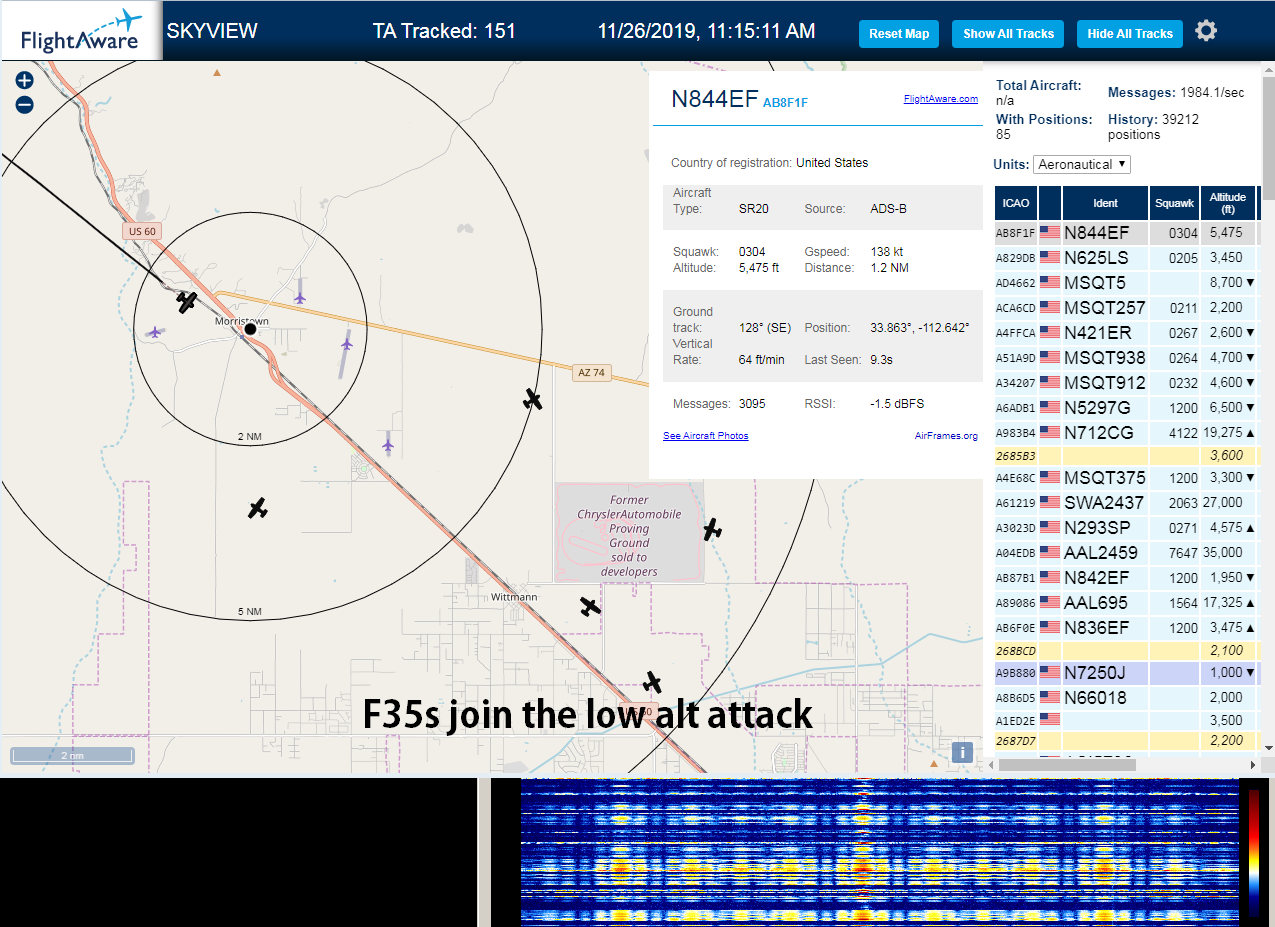Sort table by Altitude (ft) column header
The width and height of the screenshot is (1275, 927).
1227,203
